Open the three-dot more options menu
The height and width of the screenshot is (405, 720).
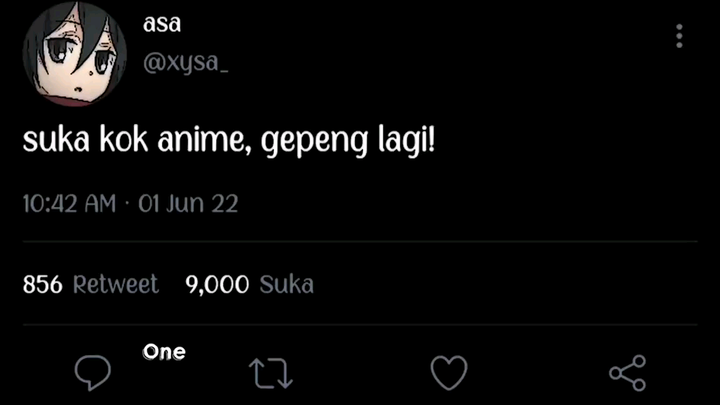click(679, 37)
